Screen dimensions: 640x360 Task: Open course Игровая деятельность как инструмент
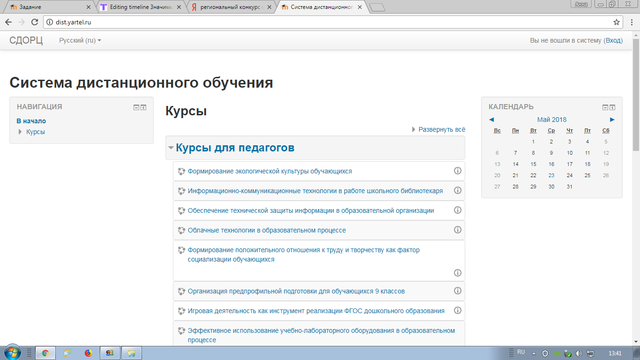pyautogui.click(x=316, y=311)
